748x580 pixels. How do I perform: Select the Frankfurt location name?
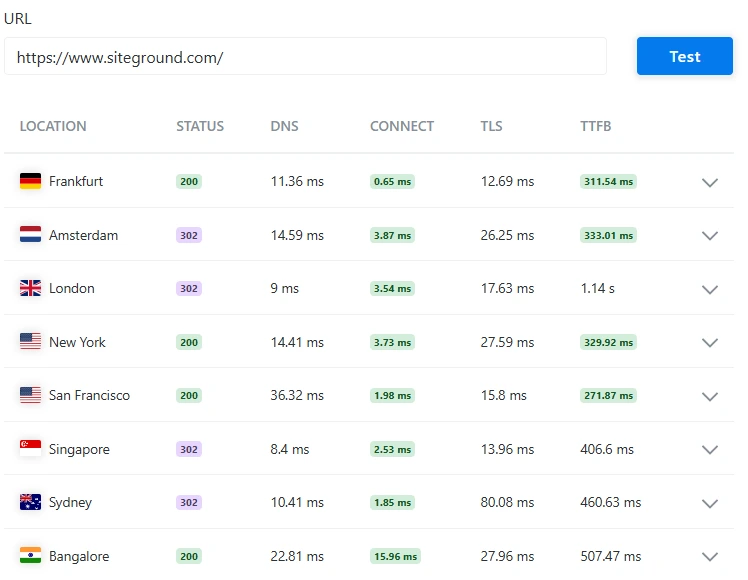(x=76, y=181)
